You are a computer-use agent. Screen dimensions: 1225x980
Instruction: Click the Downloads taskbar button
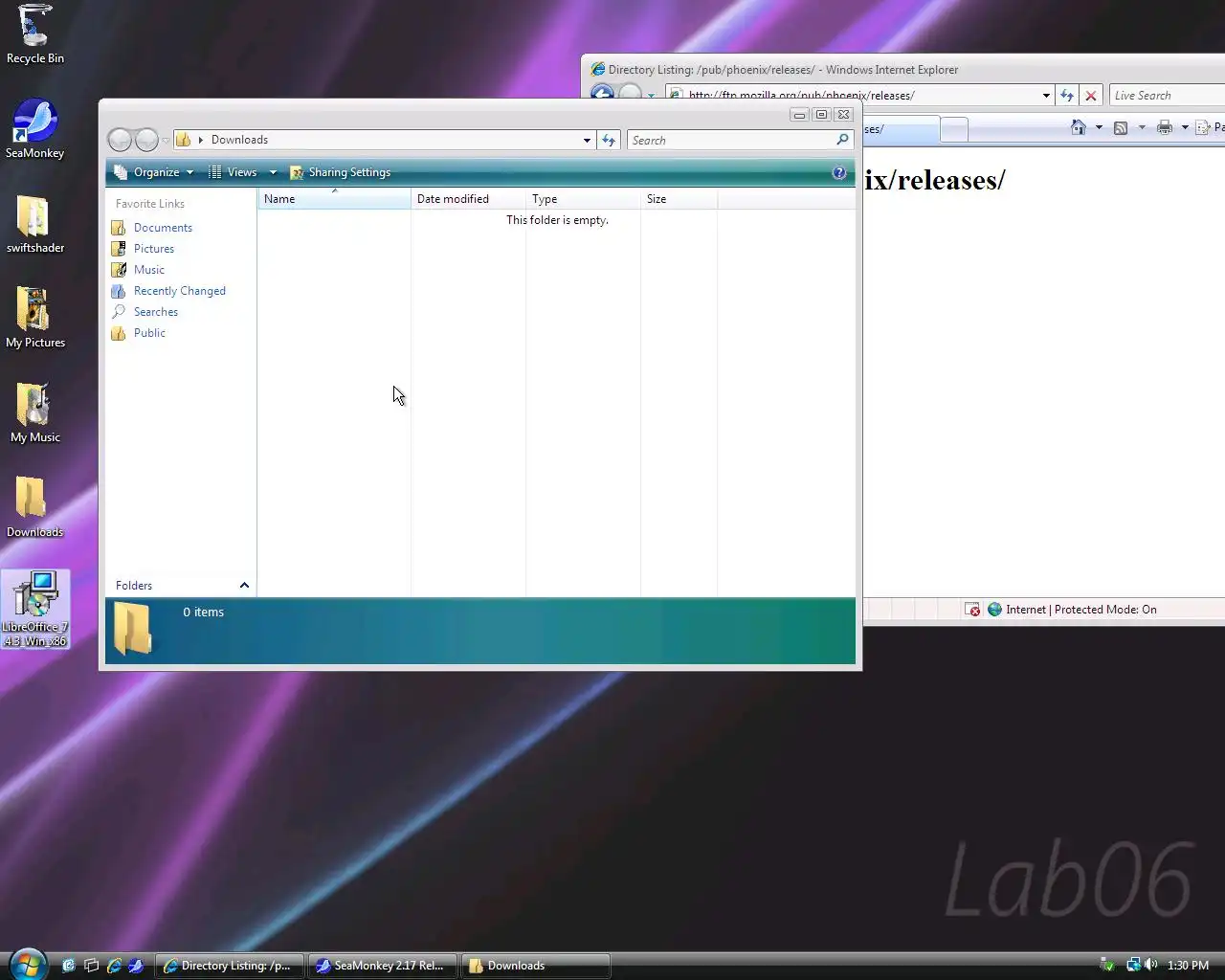pyautogui.click(x=536, y=966)
